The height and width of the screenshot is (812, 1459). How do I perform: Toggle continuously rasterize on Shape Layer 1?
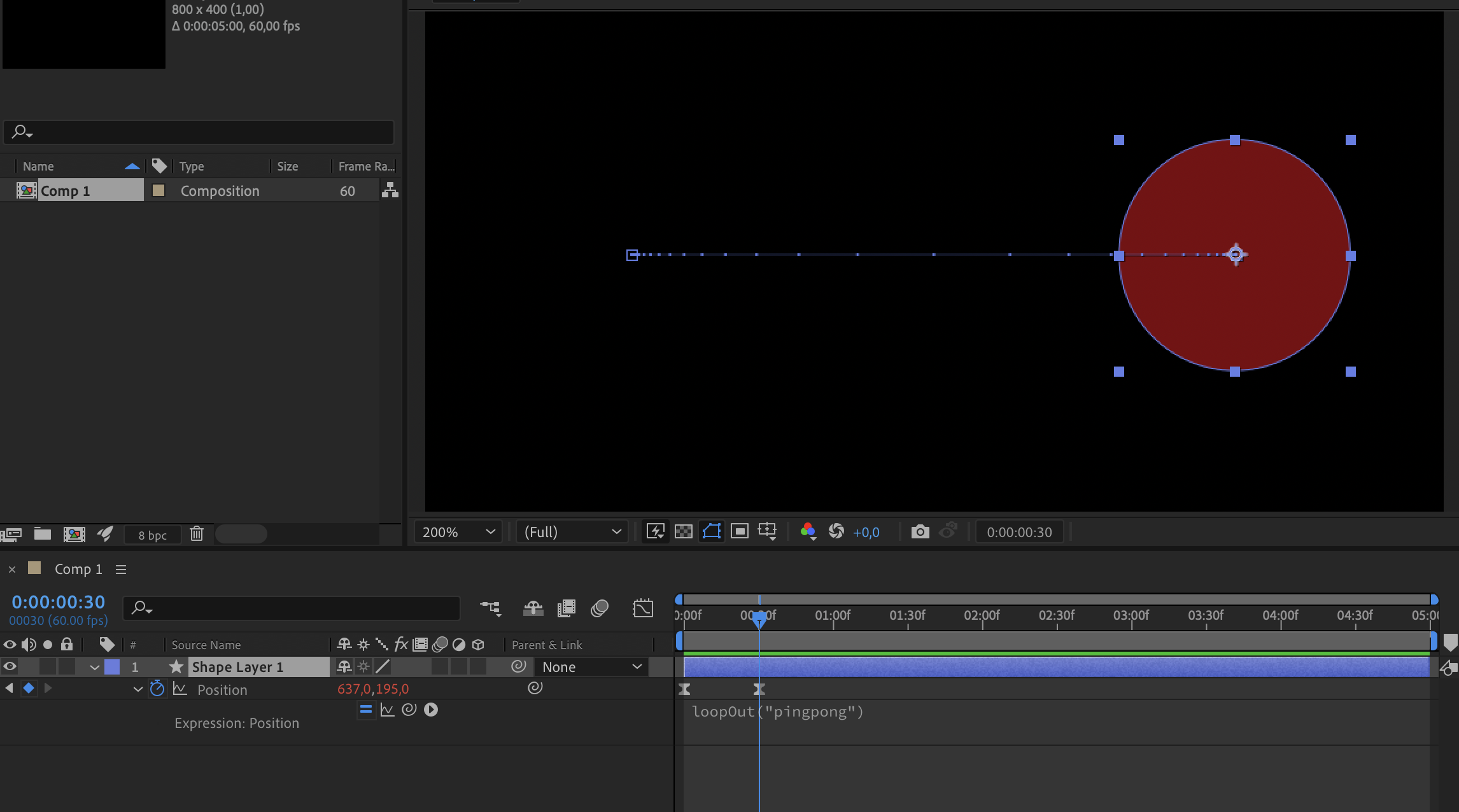(363, 666)
